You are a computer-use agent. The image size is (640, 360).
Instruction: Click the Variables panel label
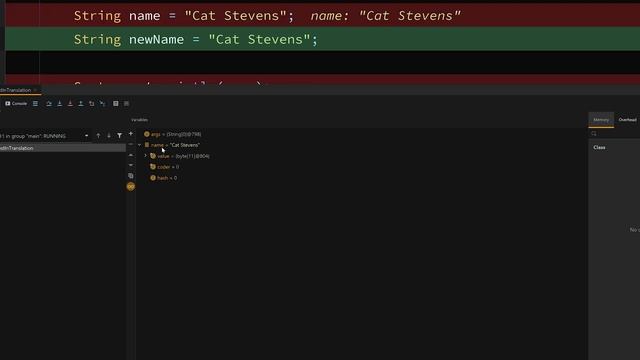140,120
